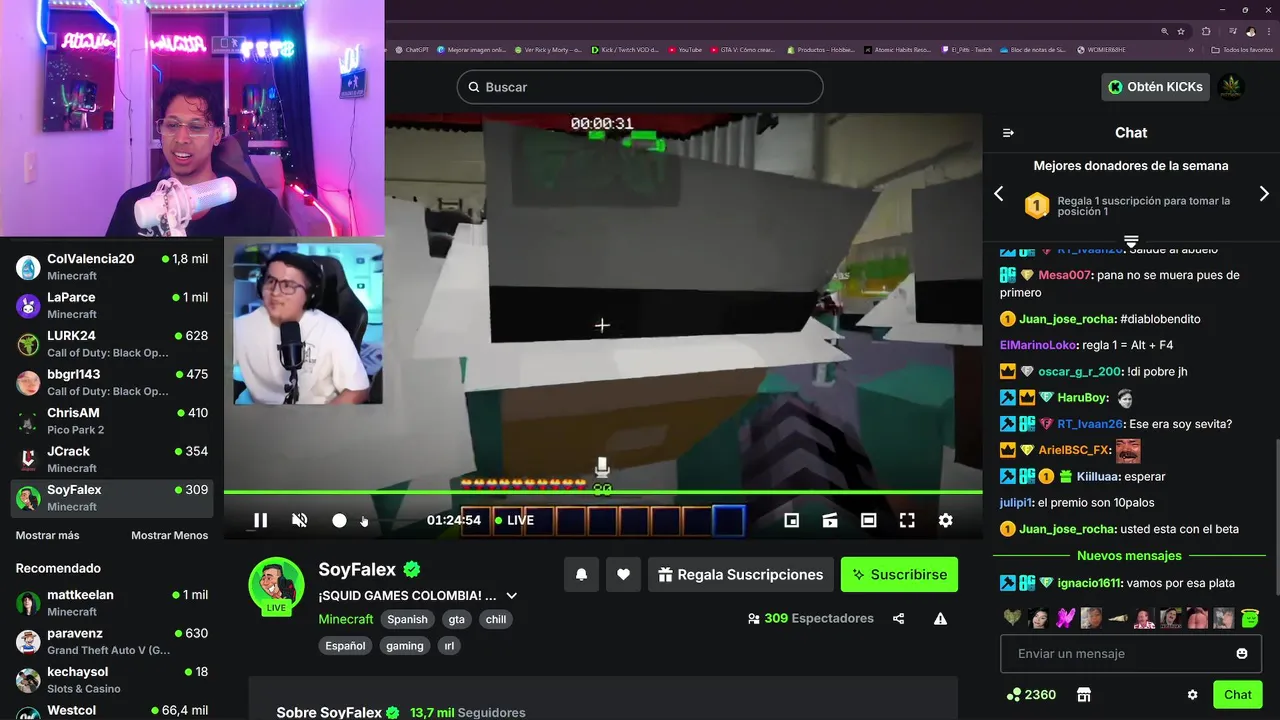Toggle theater mode in the player

pos(869,520)
